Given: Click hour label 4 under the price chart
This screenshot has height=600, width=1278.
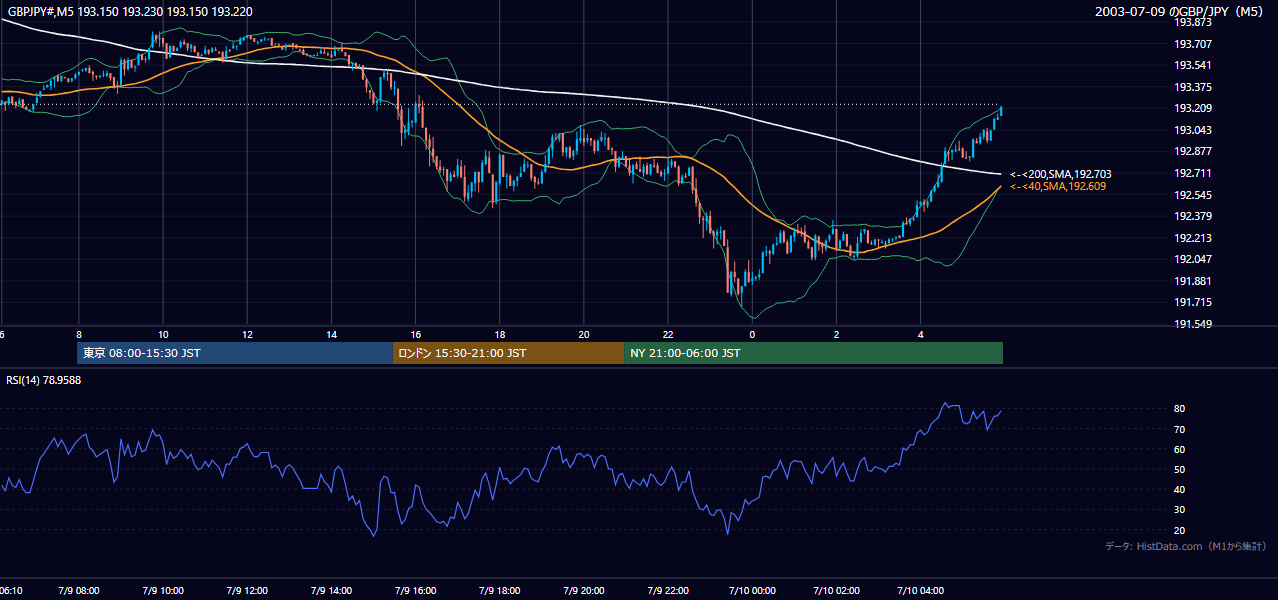Looking at the screenshot, I should 921,335.
